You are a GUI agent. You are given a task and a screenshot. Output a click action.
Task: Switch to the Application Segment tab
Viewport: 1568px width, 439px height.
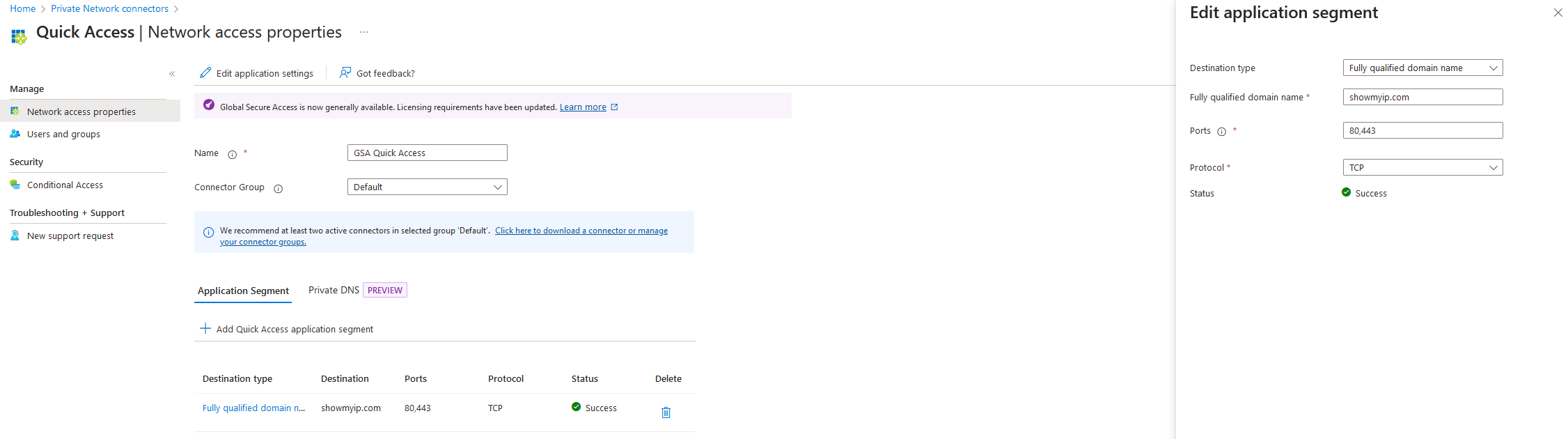243,291
